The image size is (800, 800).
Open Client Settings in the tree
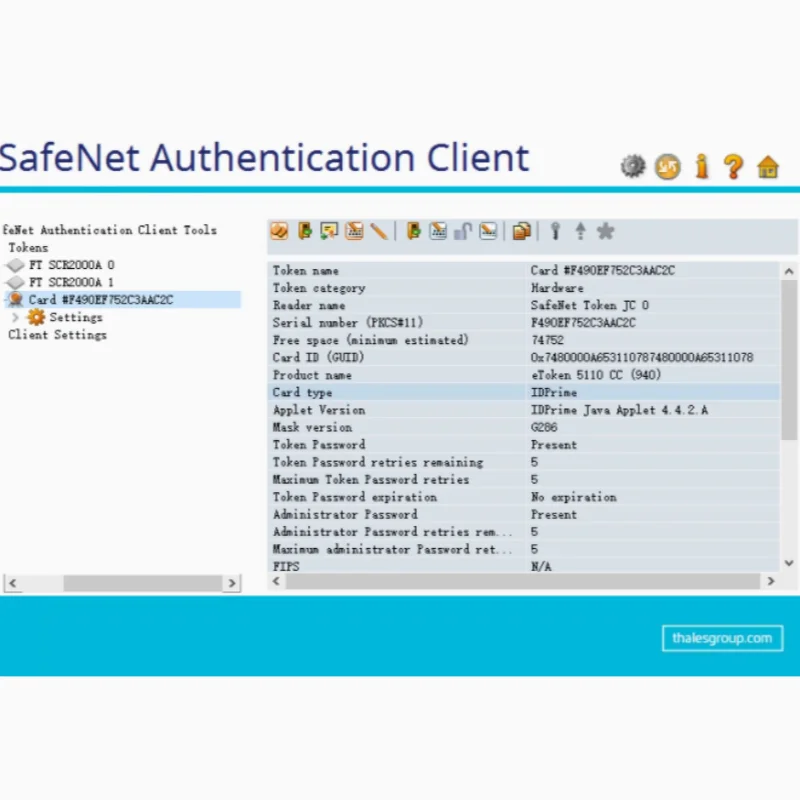[57, 335]
